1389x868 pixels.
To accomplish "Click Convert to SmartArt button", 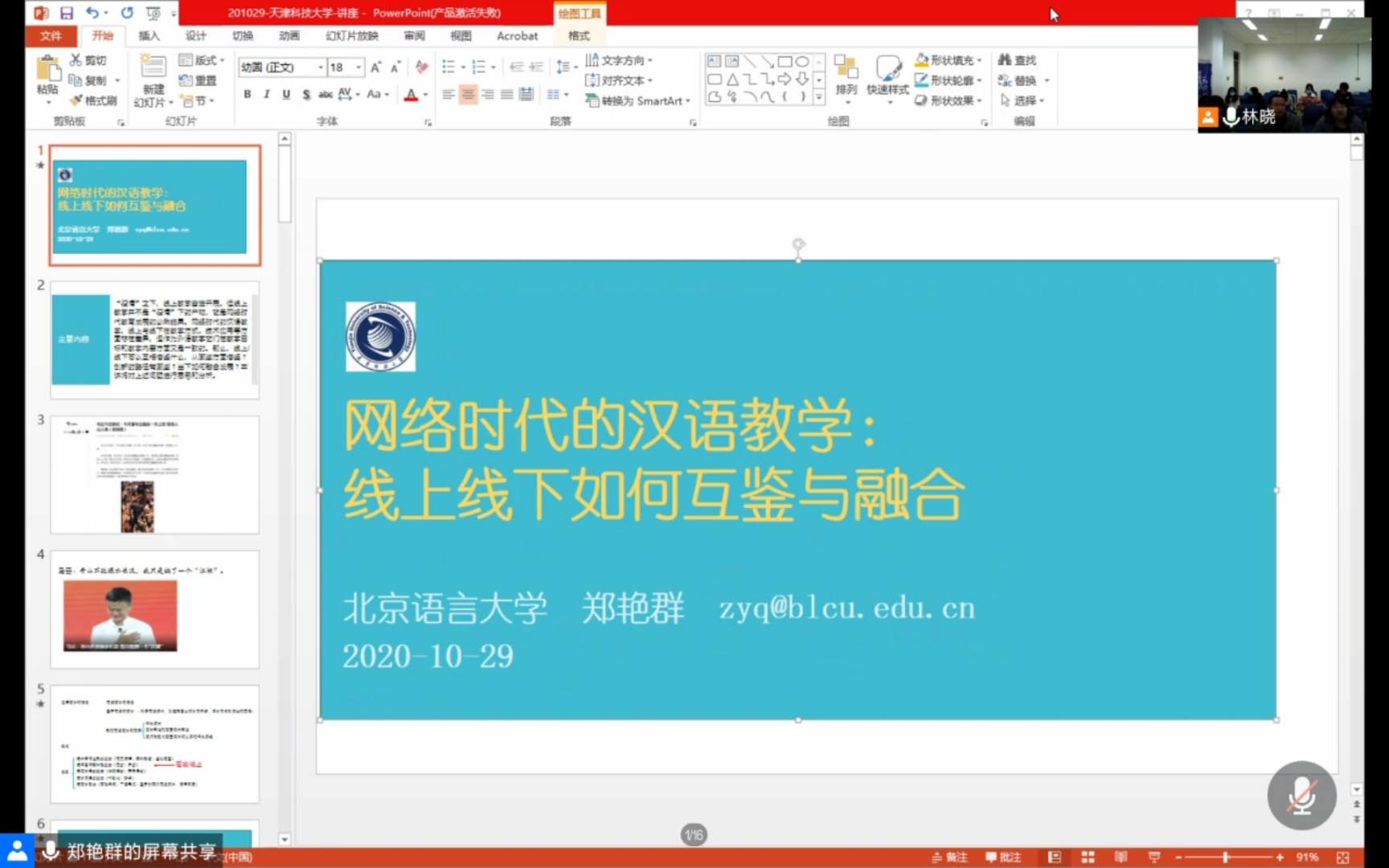I will click(637, 100).
